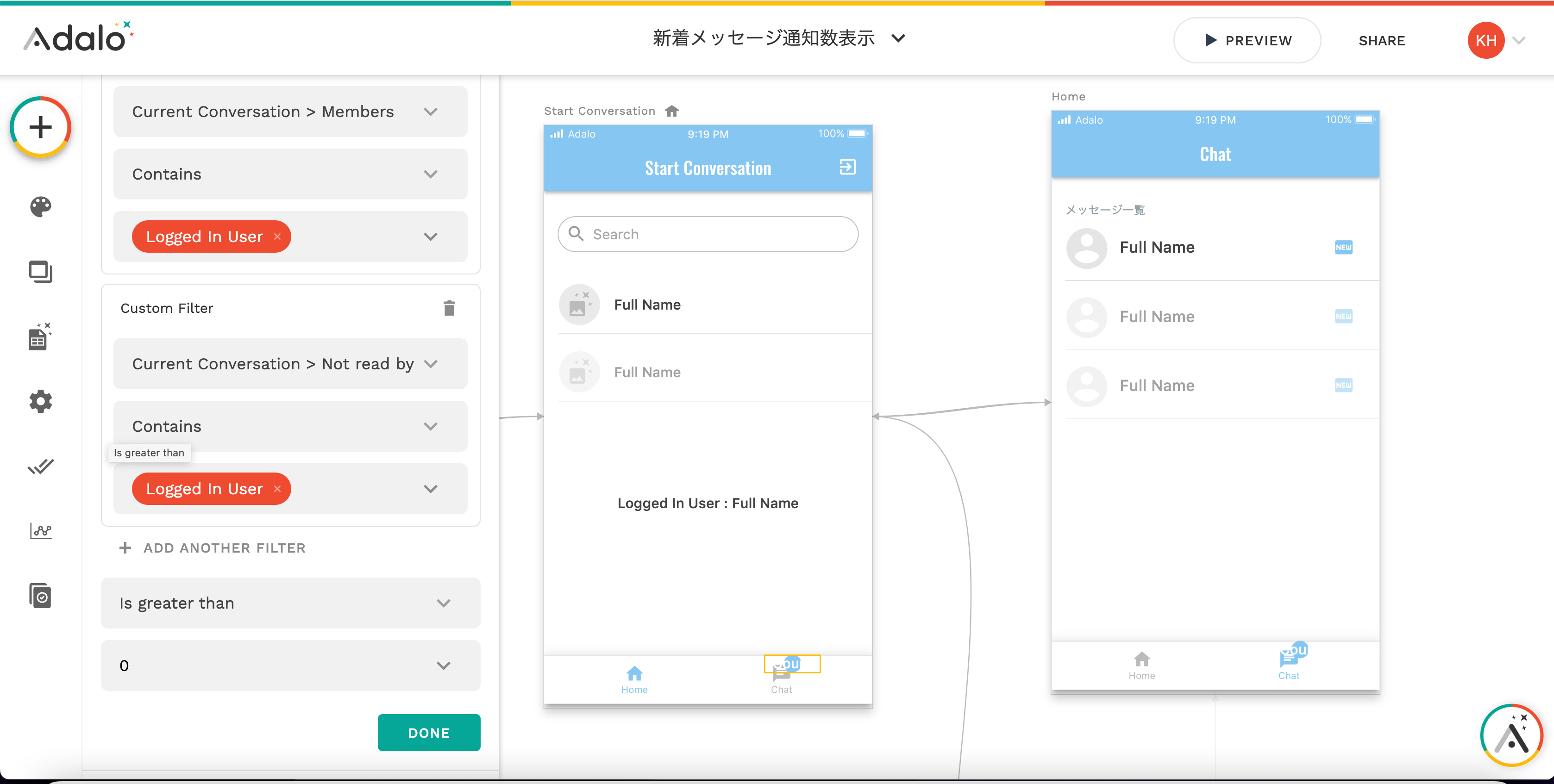Click the Search field in Start Conversation
The height and width of the screenshot is (784, 1554).
708,234
